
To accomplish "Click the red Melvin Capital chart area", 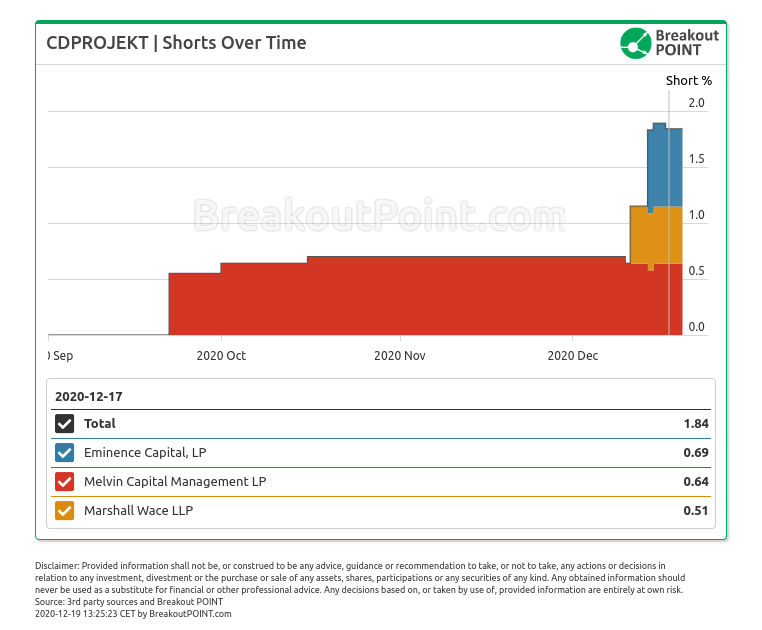I will tap(425, 297).
